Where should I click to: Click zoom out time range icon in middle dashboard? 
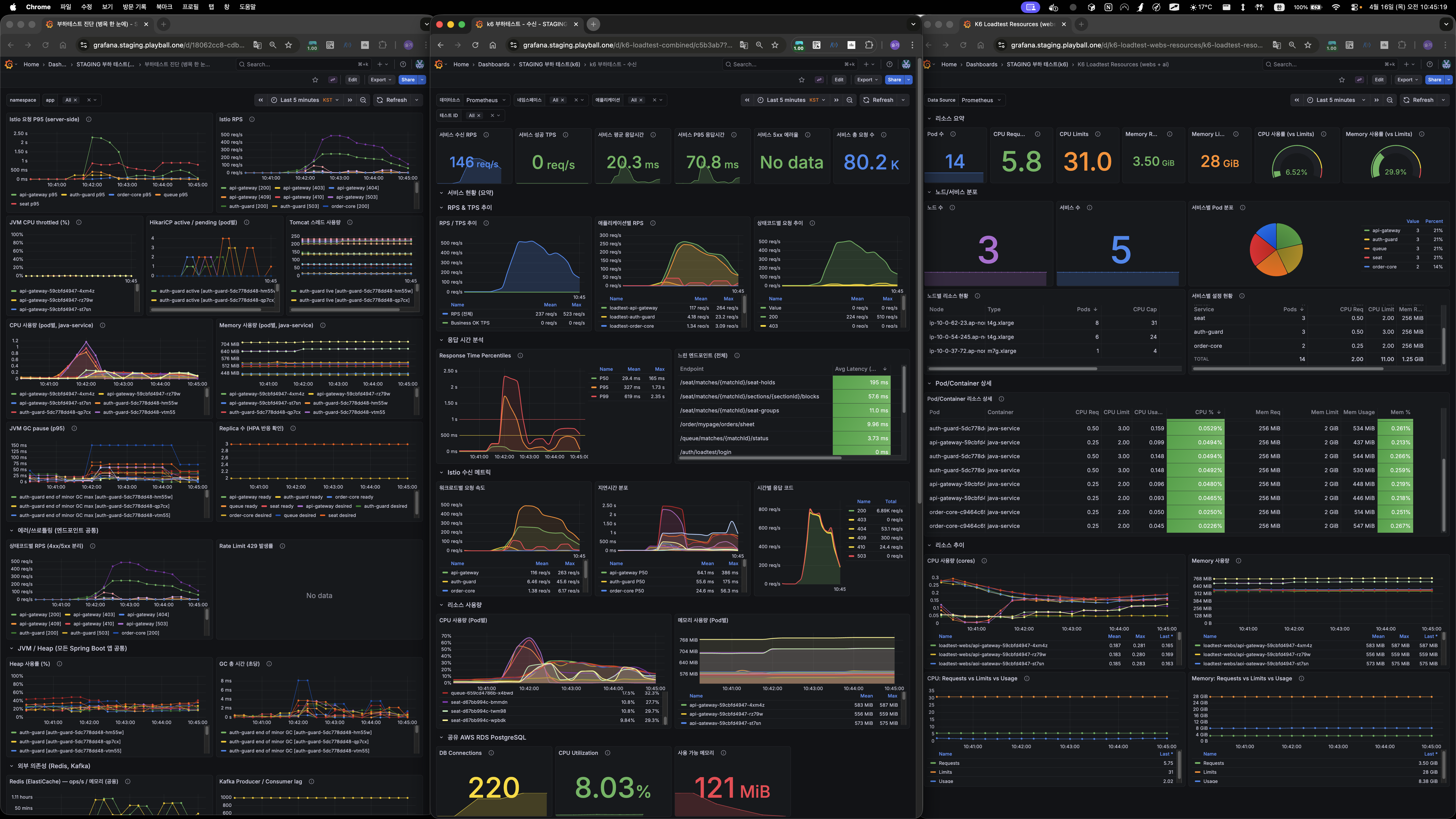[849, 100]
